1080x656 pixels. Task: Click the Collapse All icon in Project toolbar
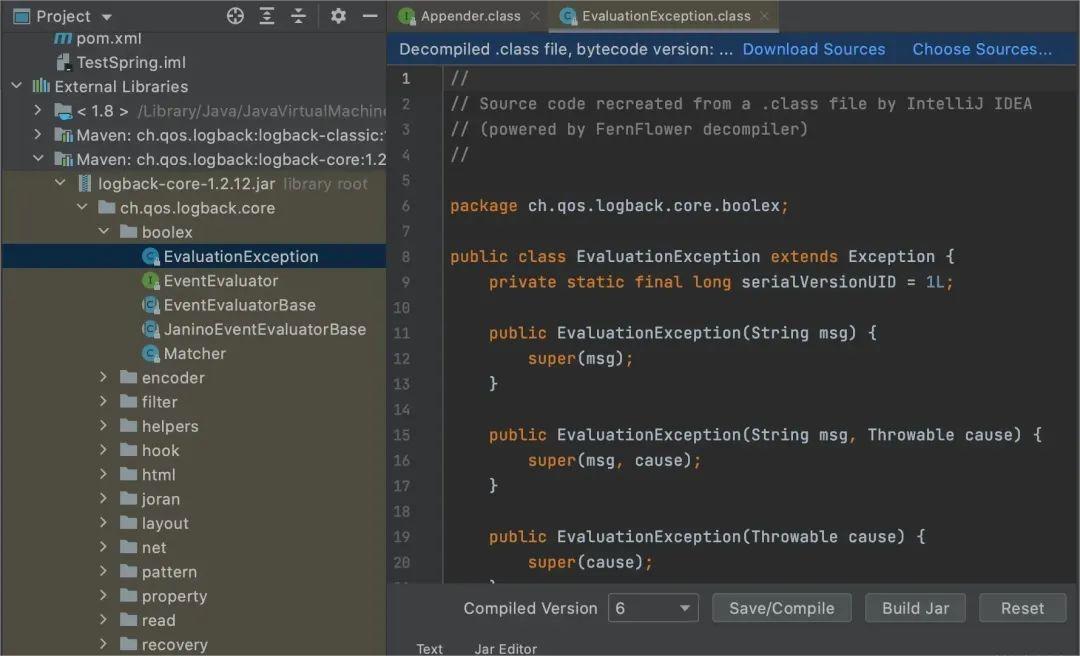pyautogui.click(x=298, y=16)
